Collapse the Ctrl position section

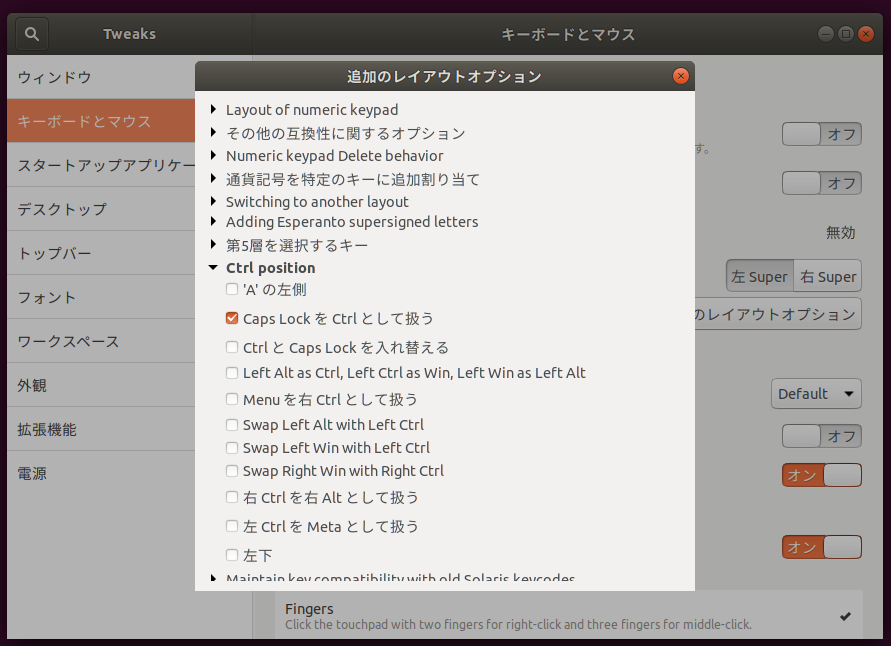(214, 267)
